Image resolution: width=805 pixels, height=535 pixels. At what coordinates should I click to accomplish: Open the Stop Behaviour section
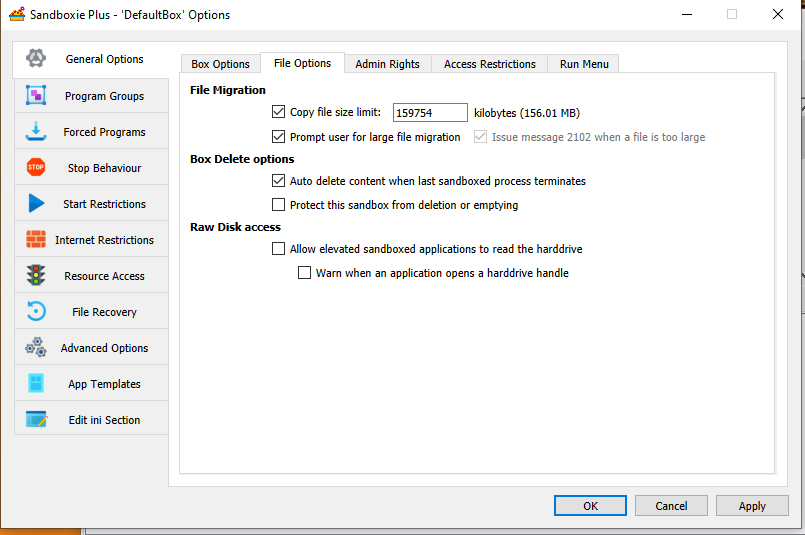point(91,168)
